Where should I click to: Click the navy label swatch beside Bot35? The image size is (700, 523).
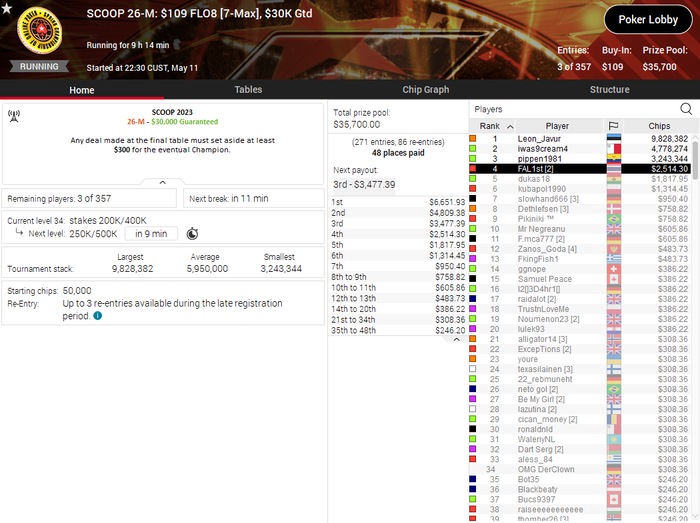(472, 479)
